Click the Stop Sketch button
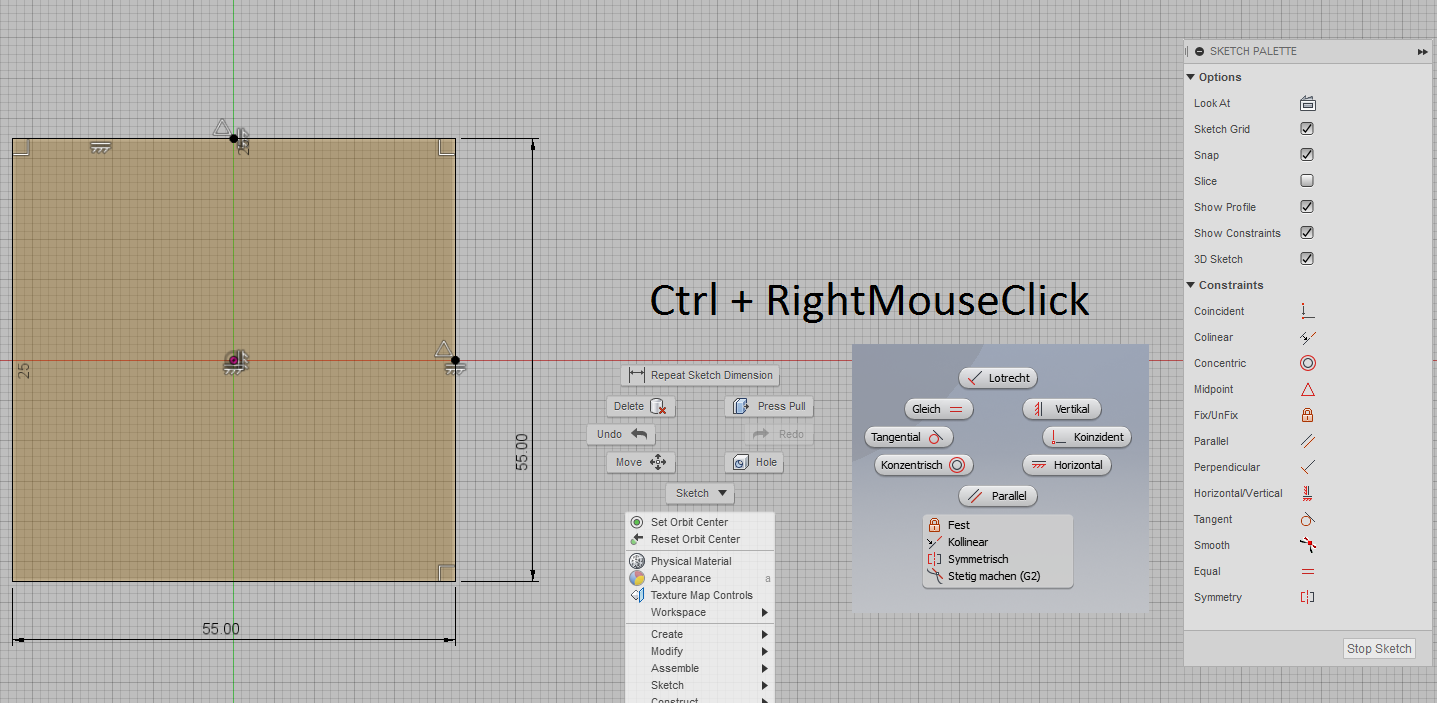Screen dimensions: 1437x703 click(1379, 648)
